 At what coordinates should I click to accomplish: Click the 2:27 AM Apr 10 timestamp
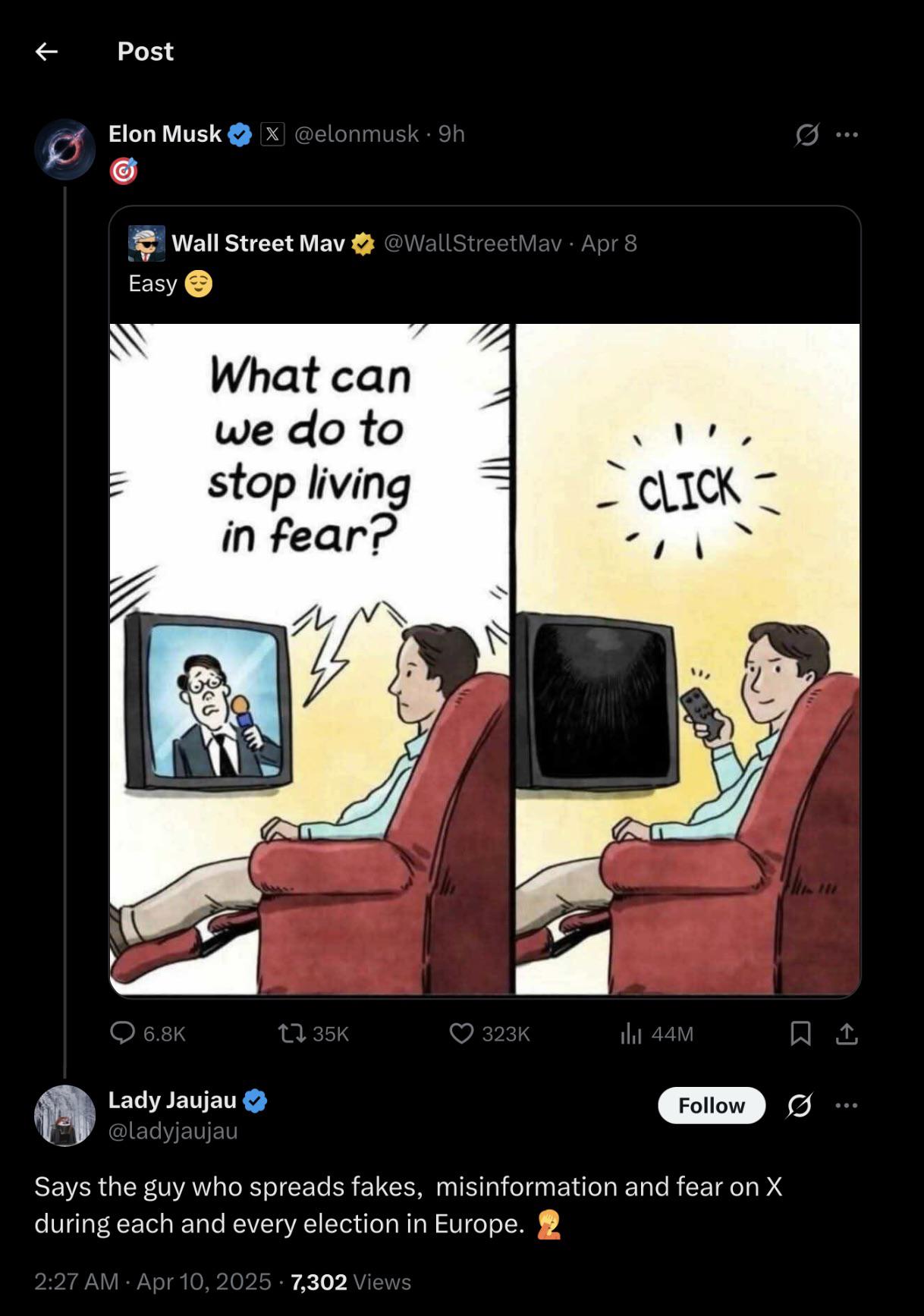coord(152,1281)
